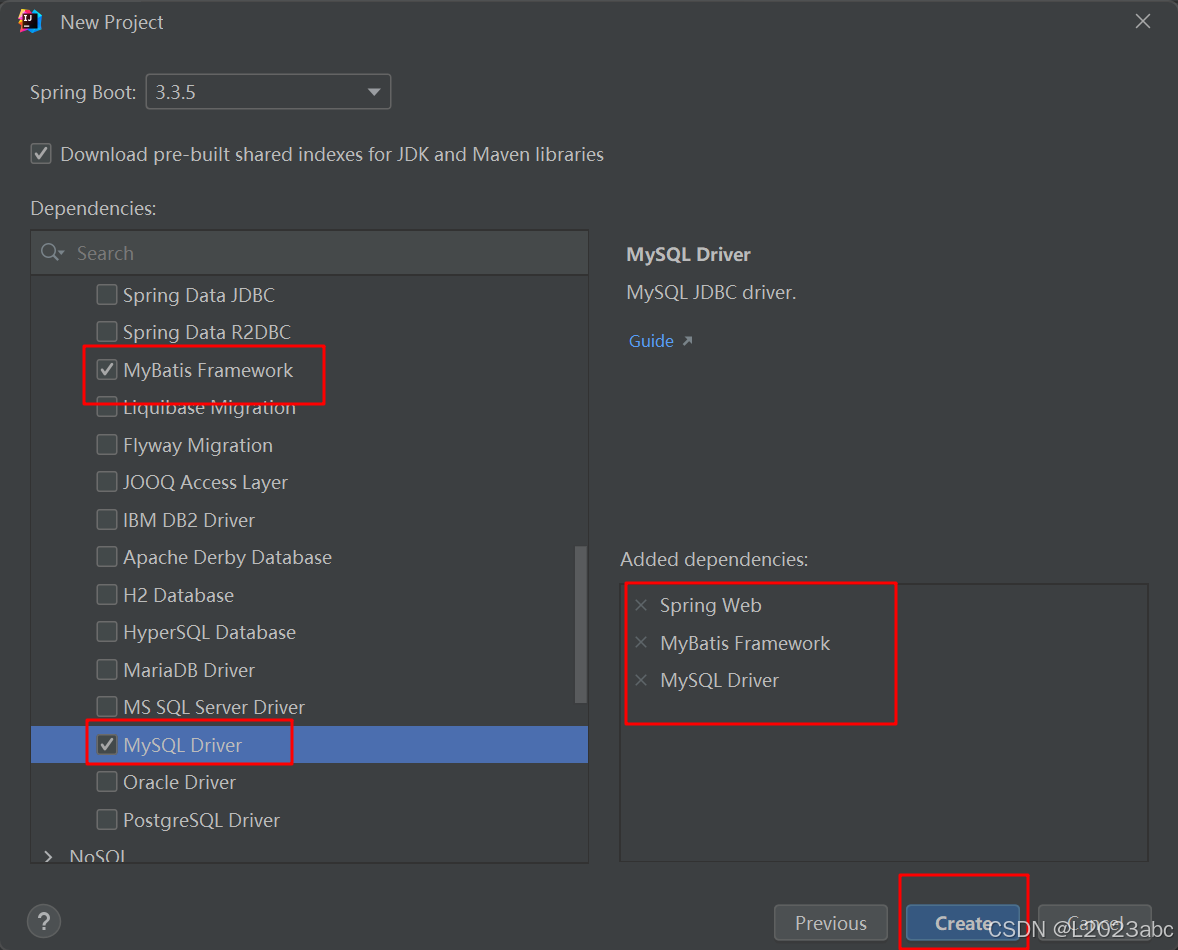The image size is (1178, 950).
Task: Check the MariaDB Driver checkbox
Action: click(x=107, y=670)
